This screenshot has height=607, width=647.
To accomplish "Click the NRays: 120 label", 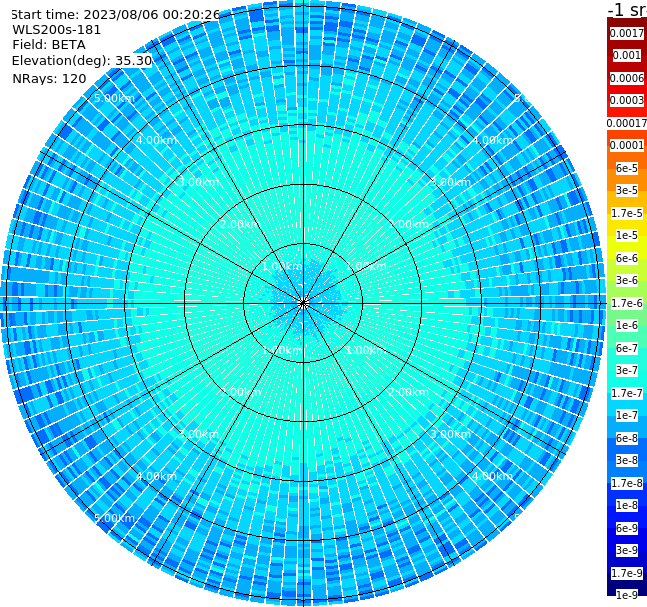I will coord(49,78).
